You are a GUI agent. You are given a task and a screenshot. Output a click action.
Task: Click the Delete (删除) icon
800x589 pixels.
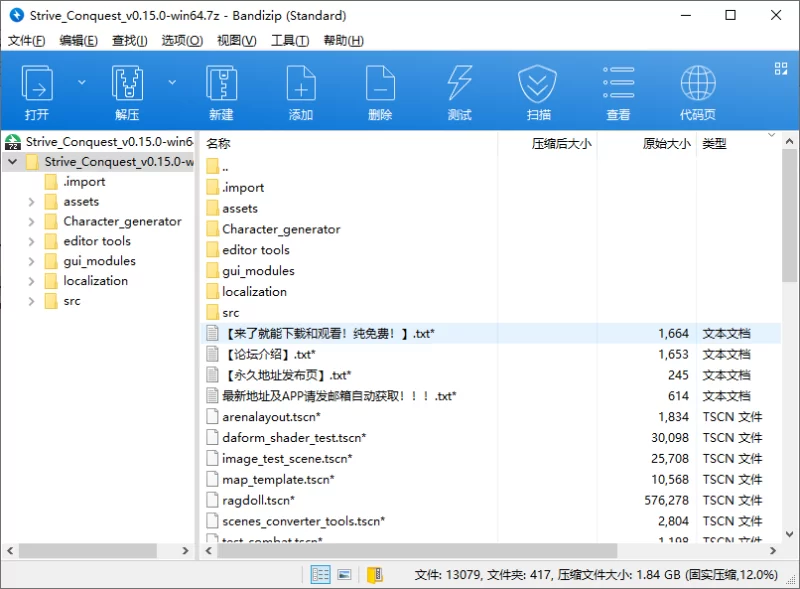click(x=380, y=92)
